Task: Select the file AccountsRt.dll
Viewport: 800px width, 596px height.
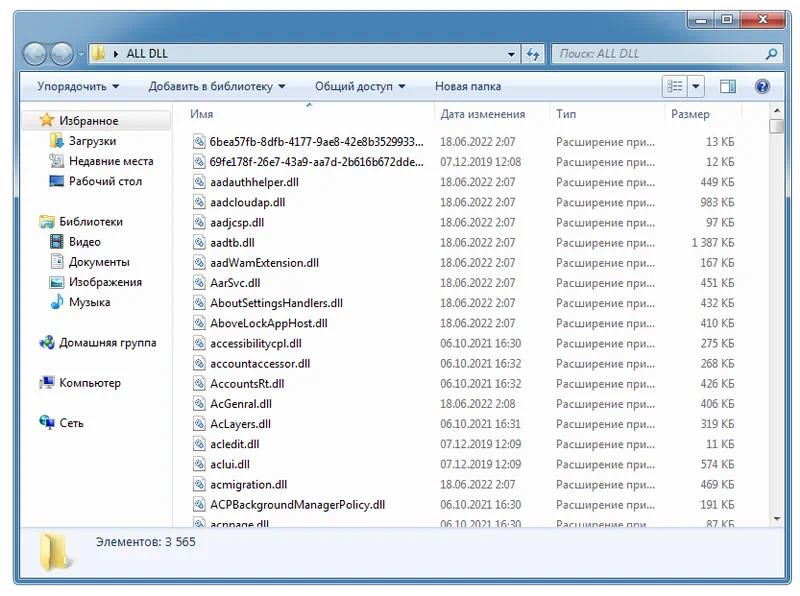Action: (x=247, y=384)
